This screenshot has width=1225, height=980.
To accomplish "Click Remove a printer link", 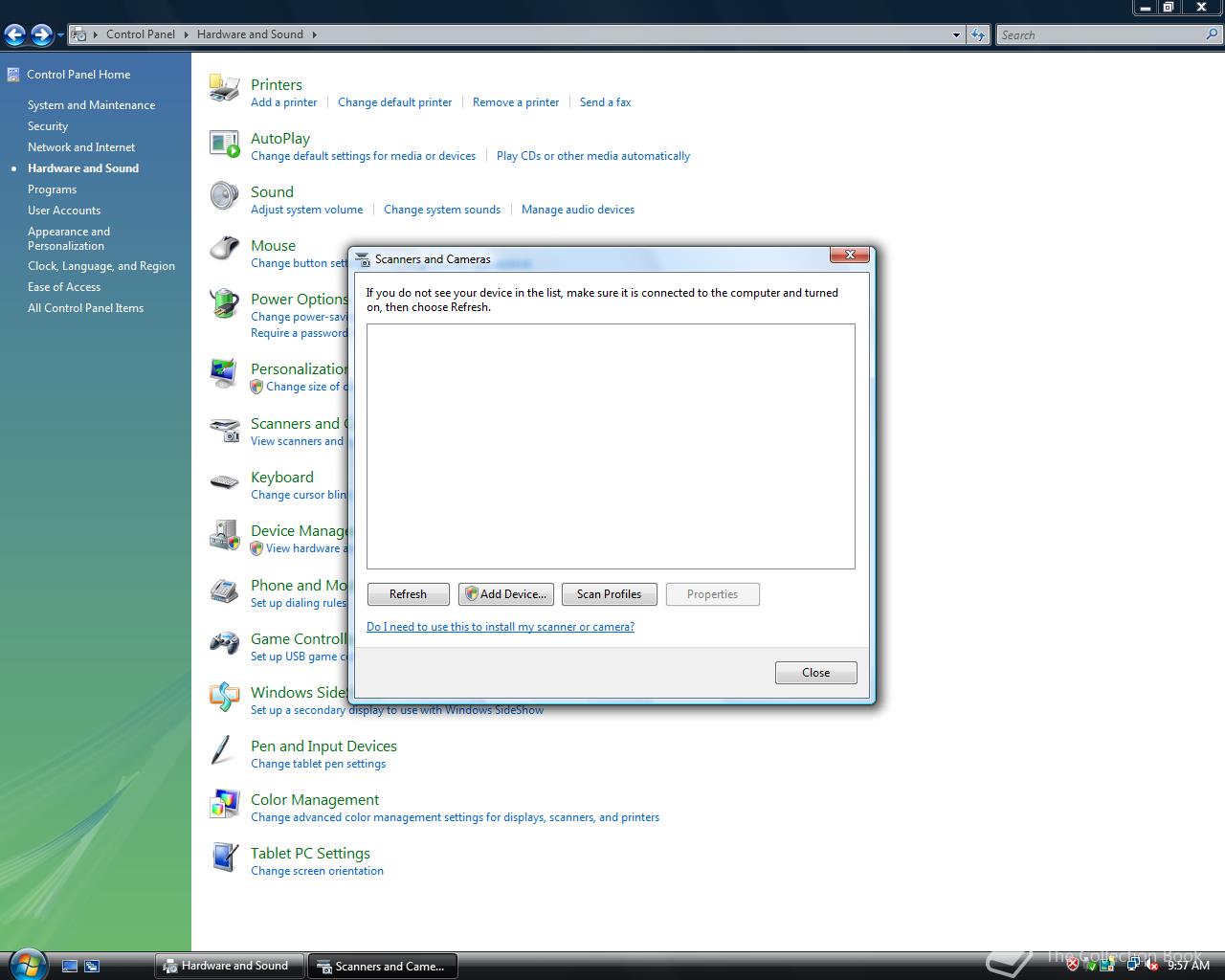I will tap(516, 102).
